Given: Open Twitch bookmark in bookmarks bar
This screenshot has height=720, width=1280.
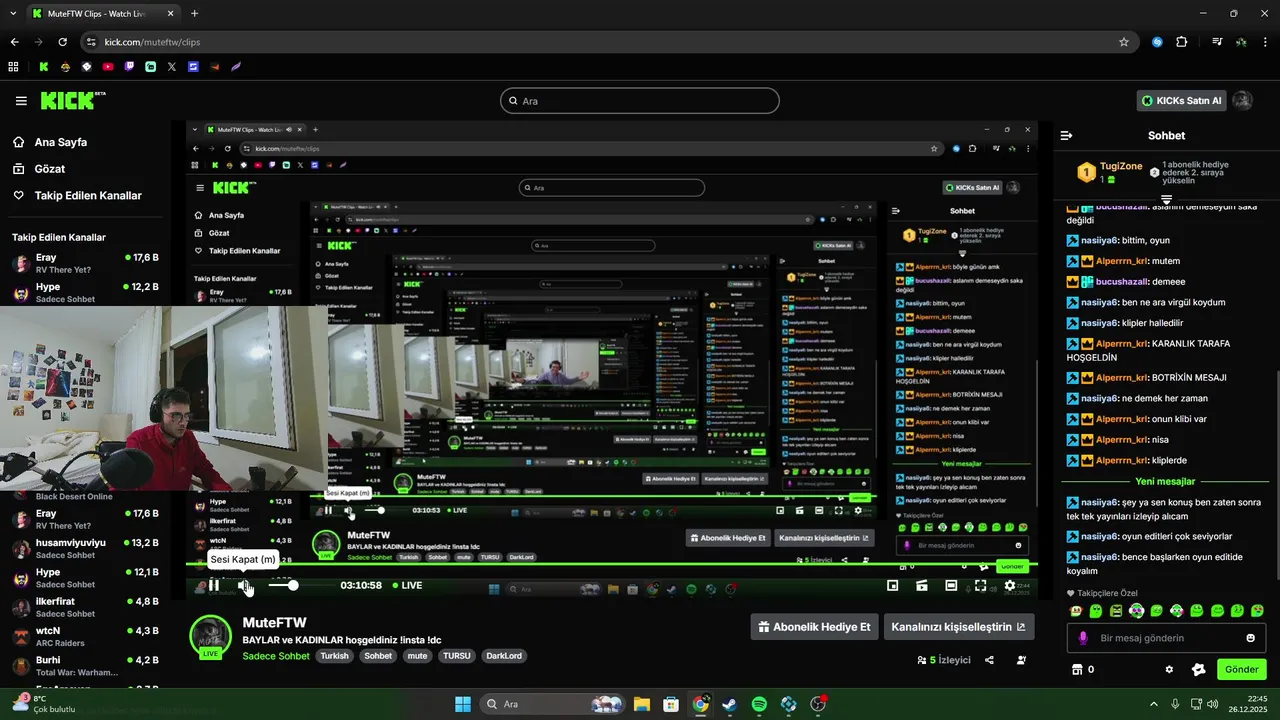Looking at the screenshot, I should point(129,67).
